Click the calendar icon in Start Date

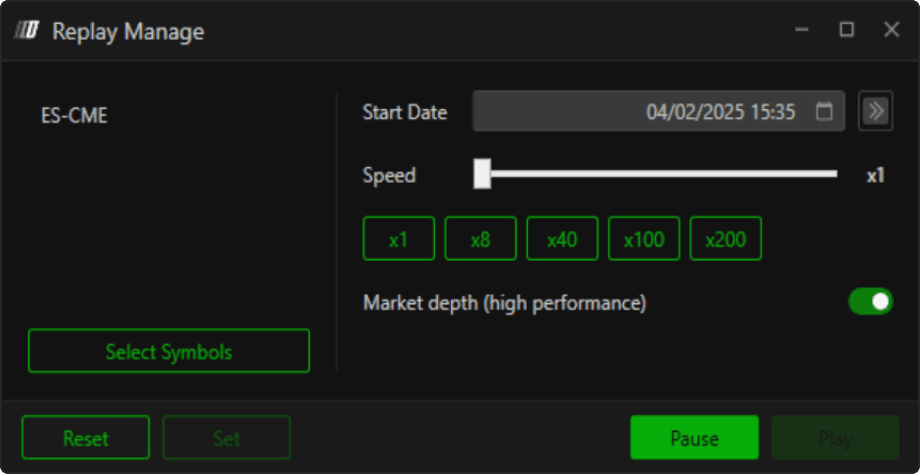[x=824, y=112]
